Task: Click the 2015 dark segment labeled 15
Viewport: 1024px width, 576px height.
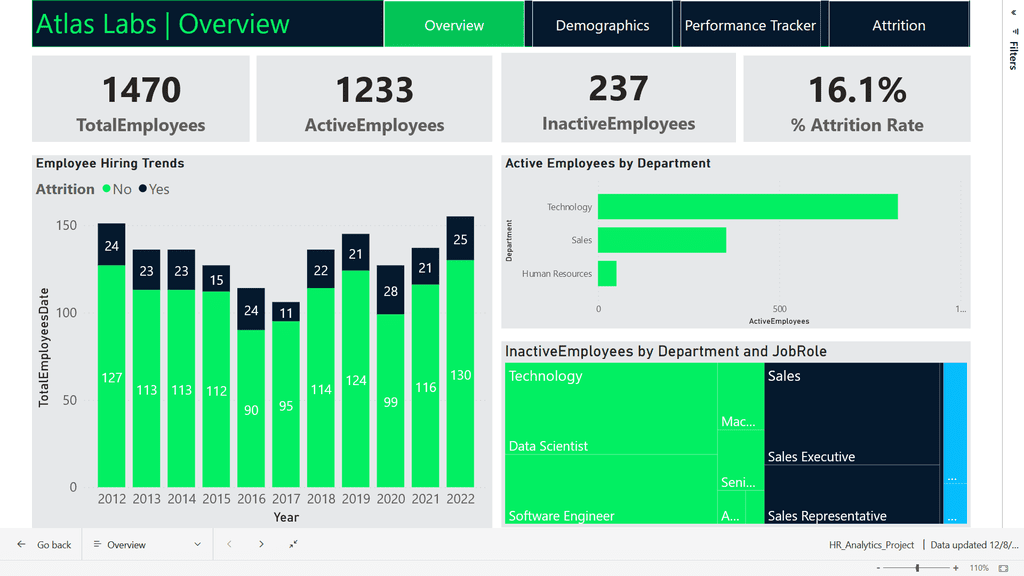Action: click(x=216, y=278)
